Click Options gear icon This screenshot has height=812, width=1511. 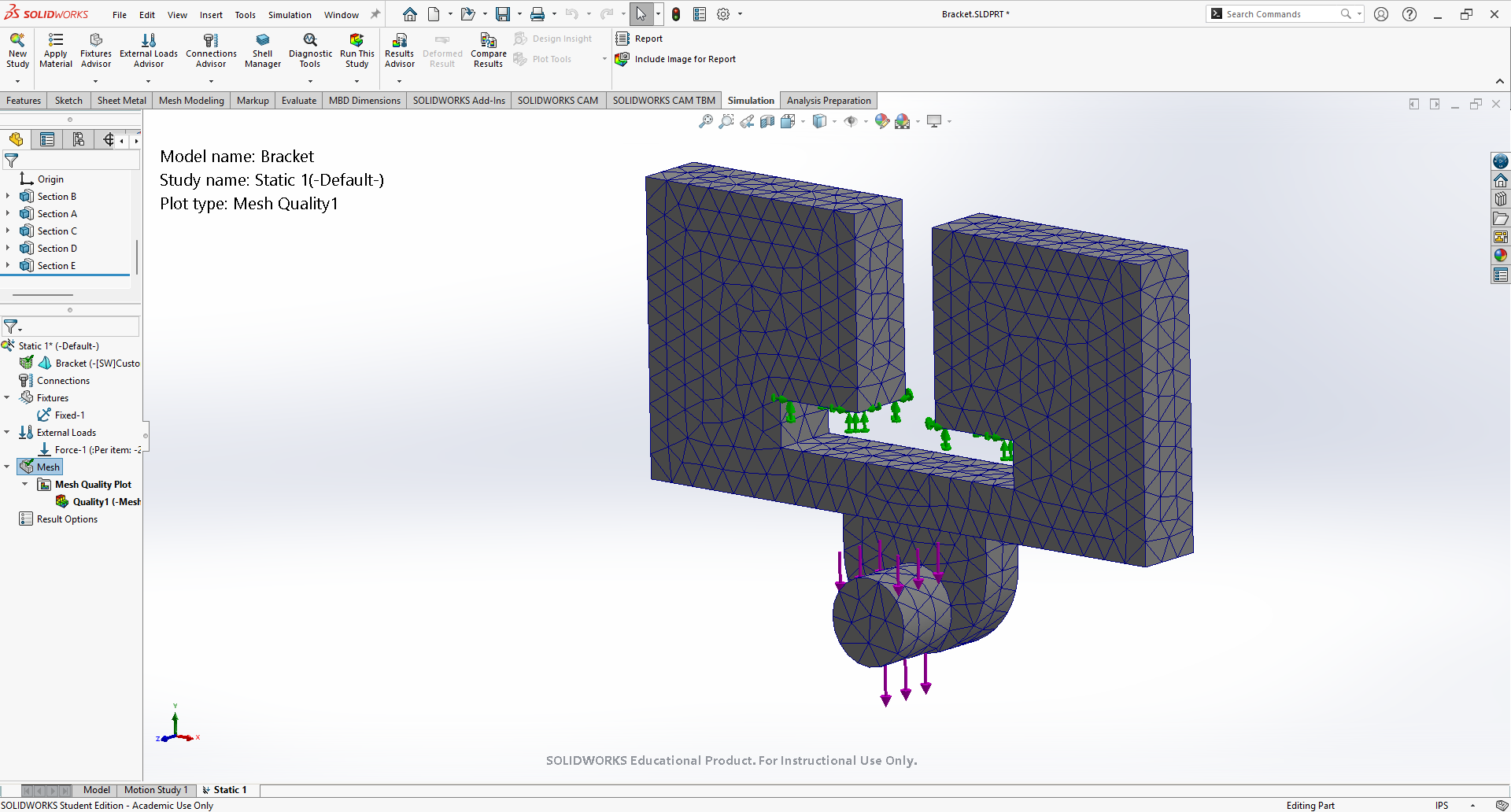click(723, 14)
